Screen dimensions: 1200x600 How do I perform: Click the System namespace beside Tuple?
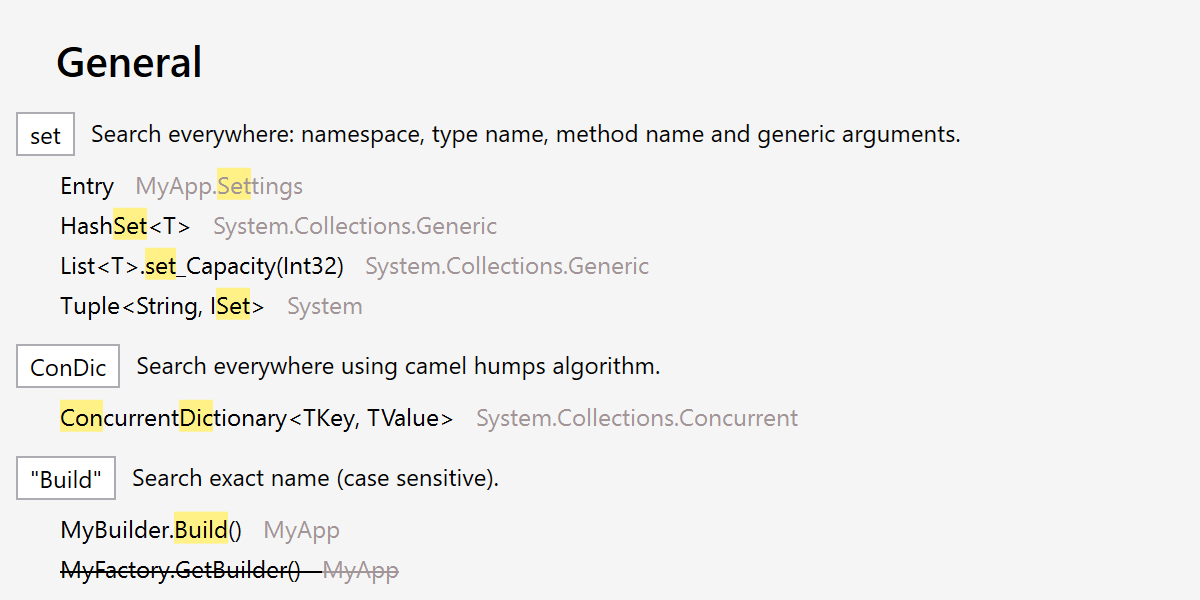point(325,306)
